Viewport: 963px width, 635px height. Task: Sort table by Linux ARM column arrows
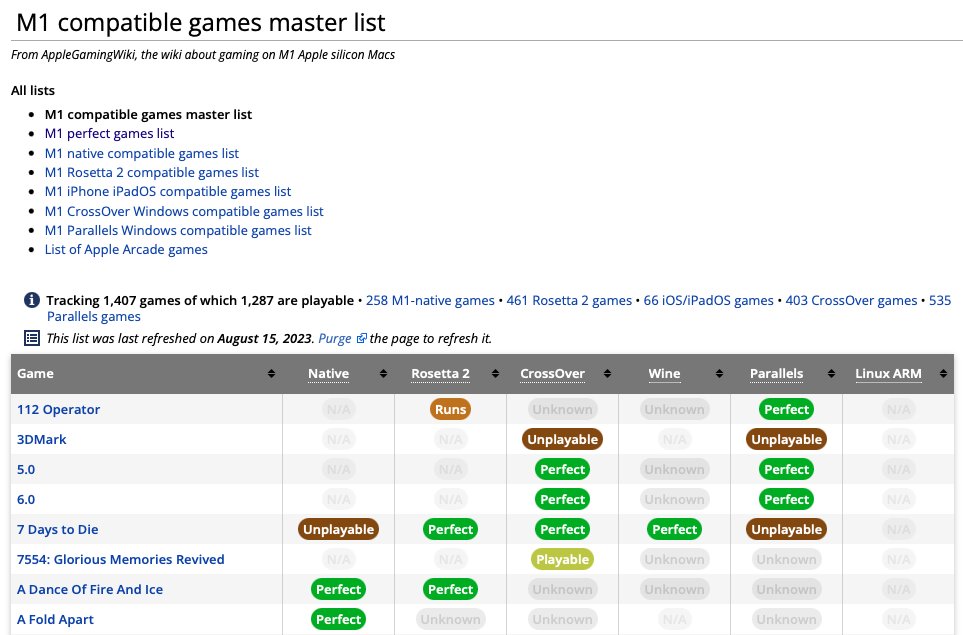[943, 374]
